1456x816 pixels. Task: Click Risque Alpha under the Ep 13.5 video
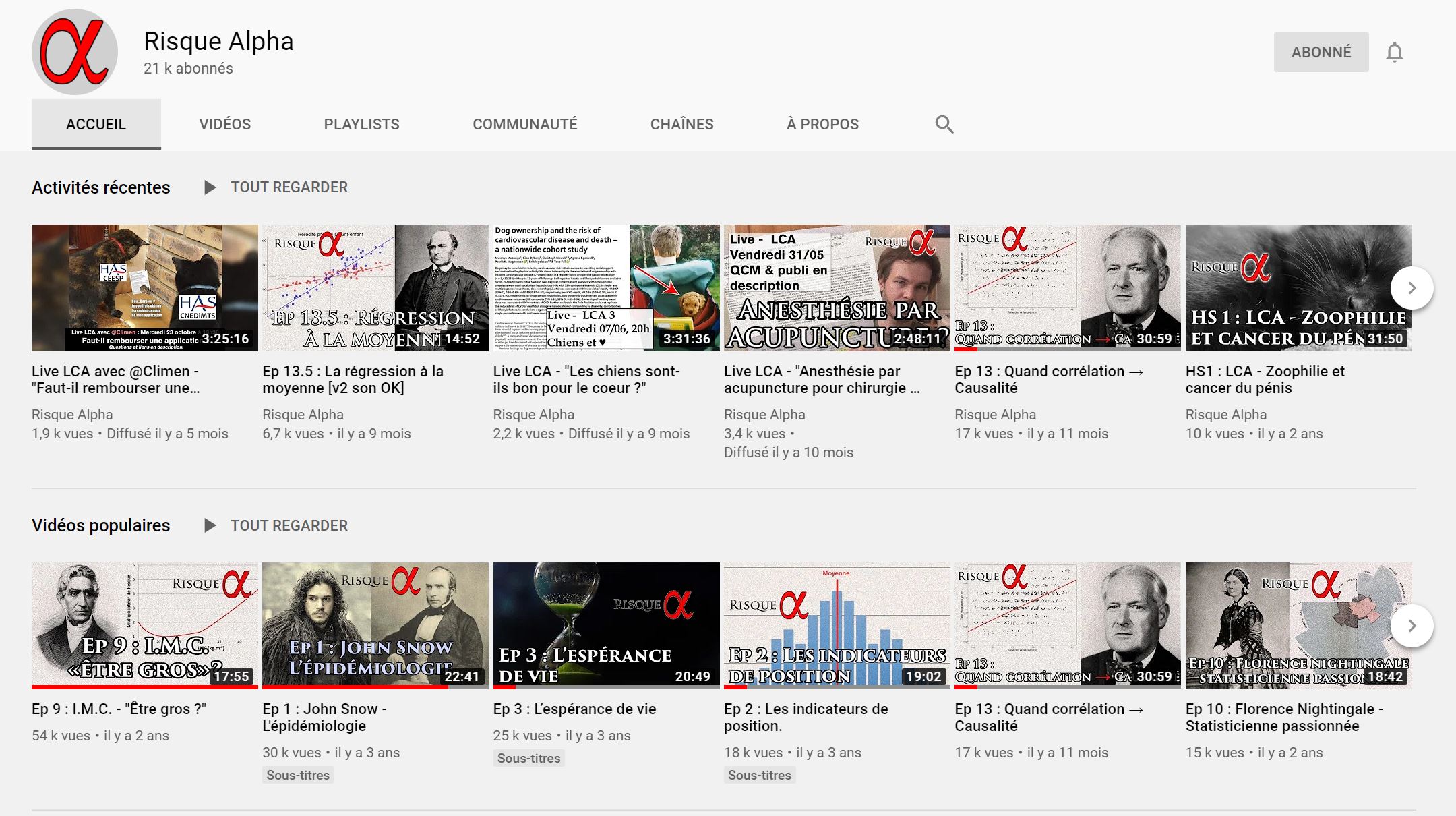[303, 415]
